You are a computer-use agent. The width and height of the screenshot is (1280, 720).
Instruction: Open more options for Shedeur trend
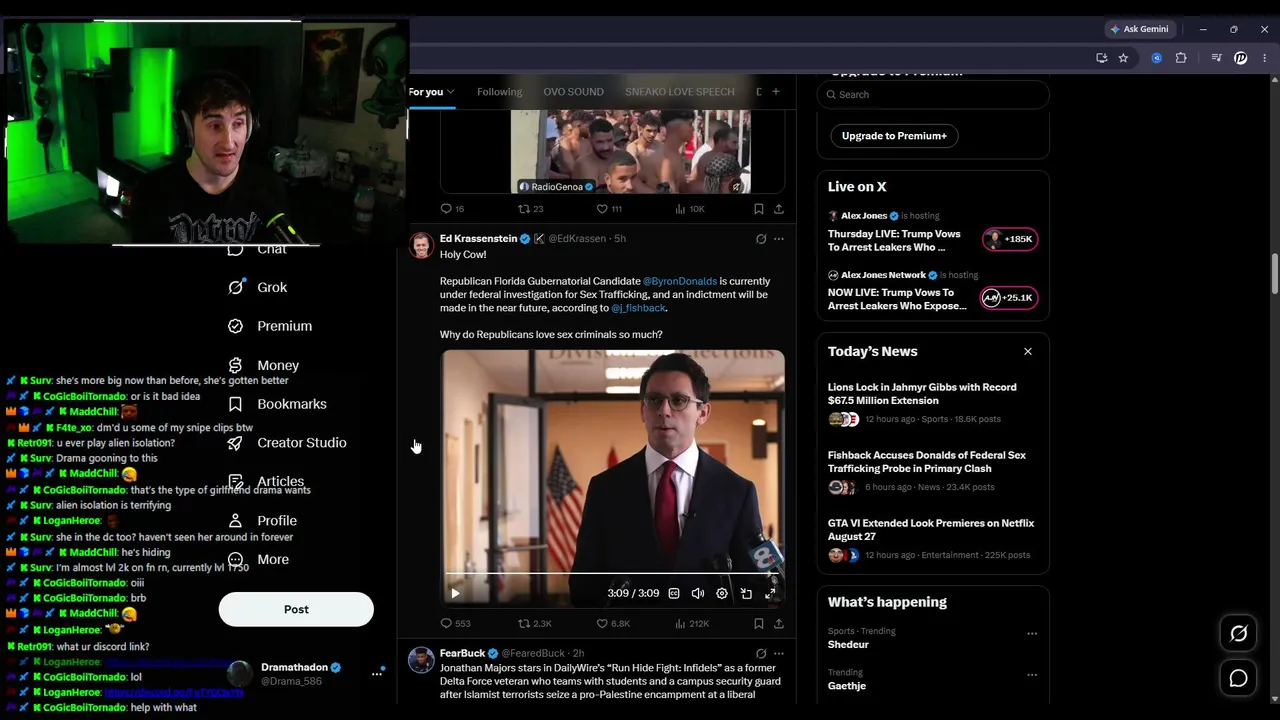[x=1032, y=634]
